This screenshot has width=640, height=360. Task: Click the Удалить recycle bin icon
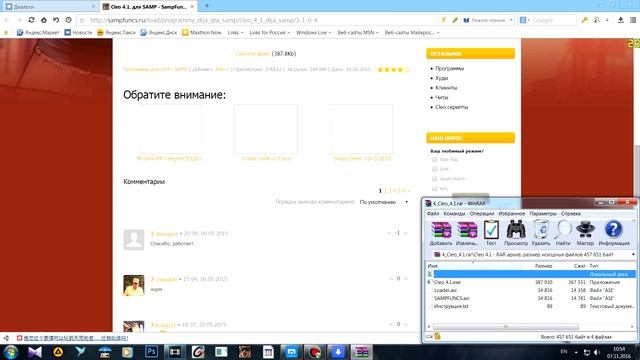[541, 230]
